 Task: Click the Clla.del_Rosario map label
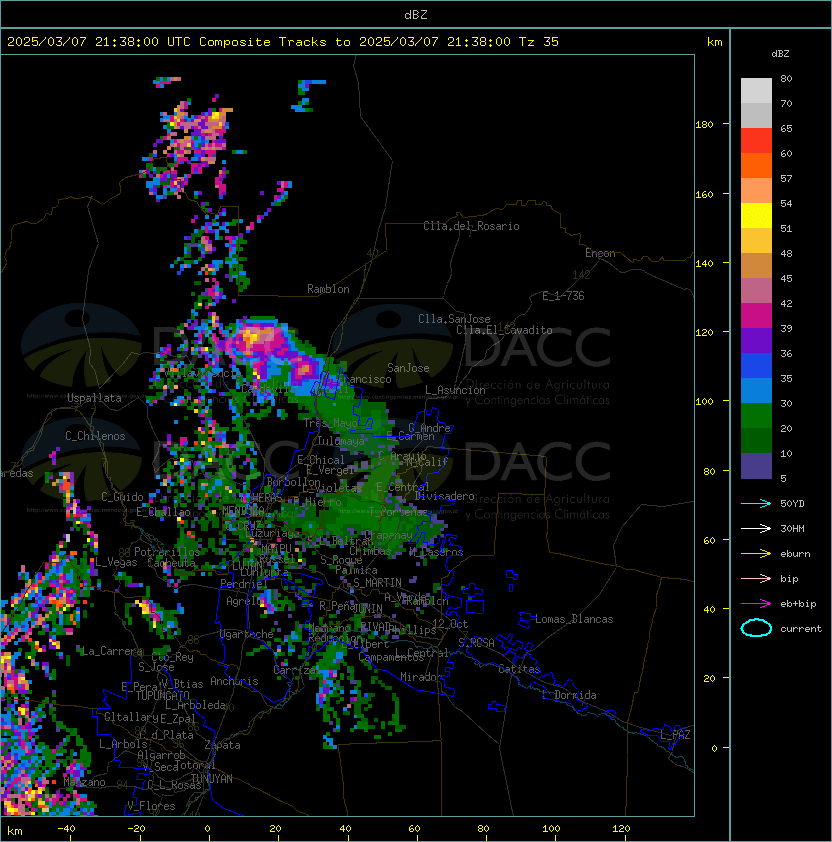[x=471, y=226]
